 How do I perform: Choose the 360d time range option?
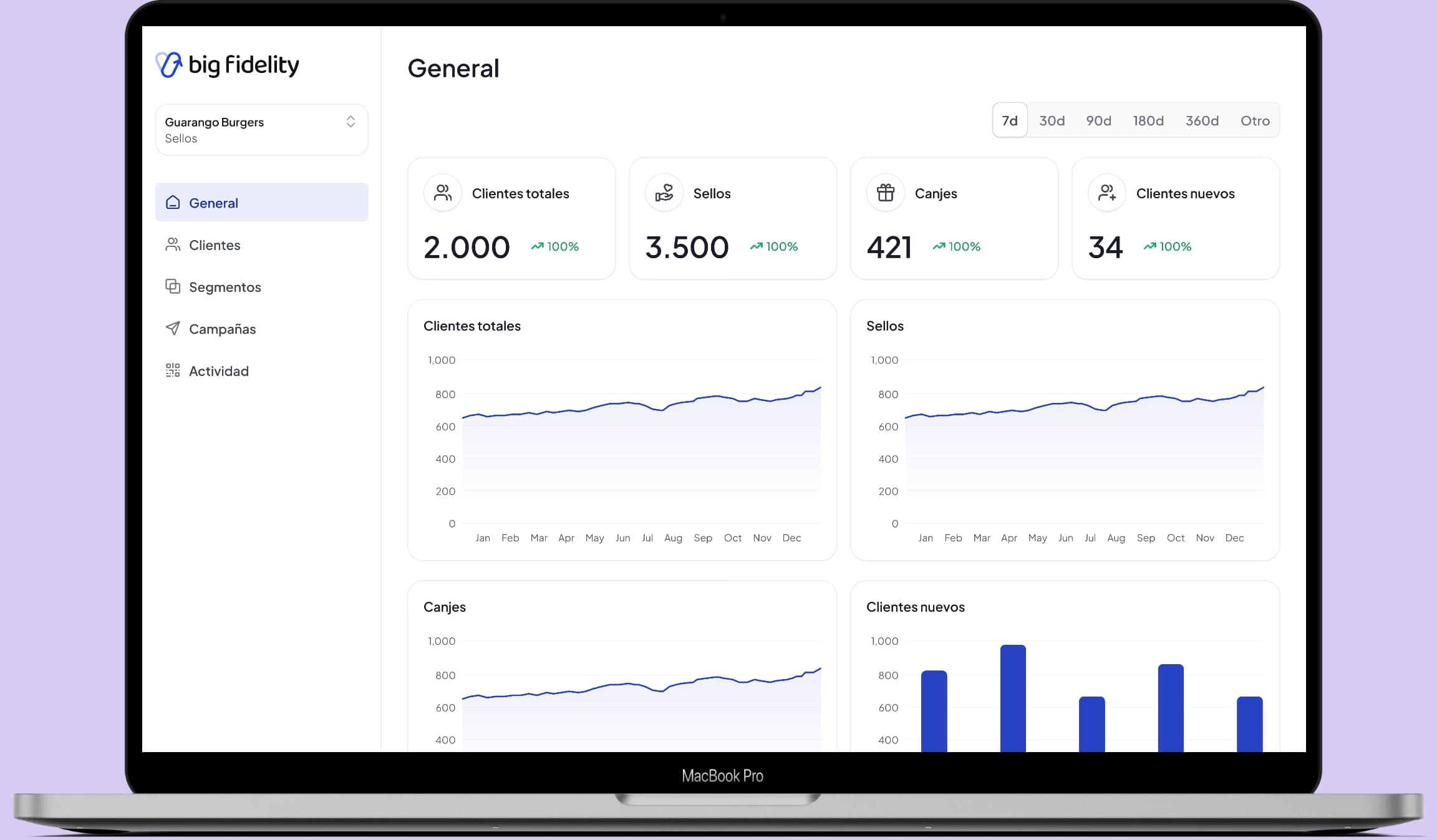coord(1202,120)
